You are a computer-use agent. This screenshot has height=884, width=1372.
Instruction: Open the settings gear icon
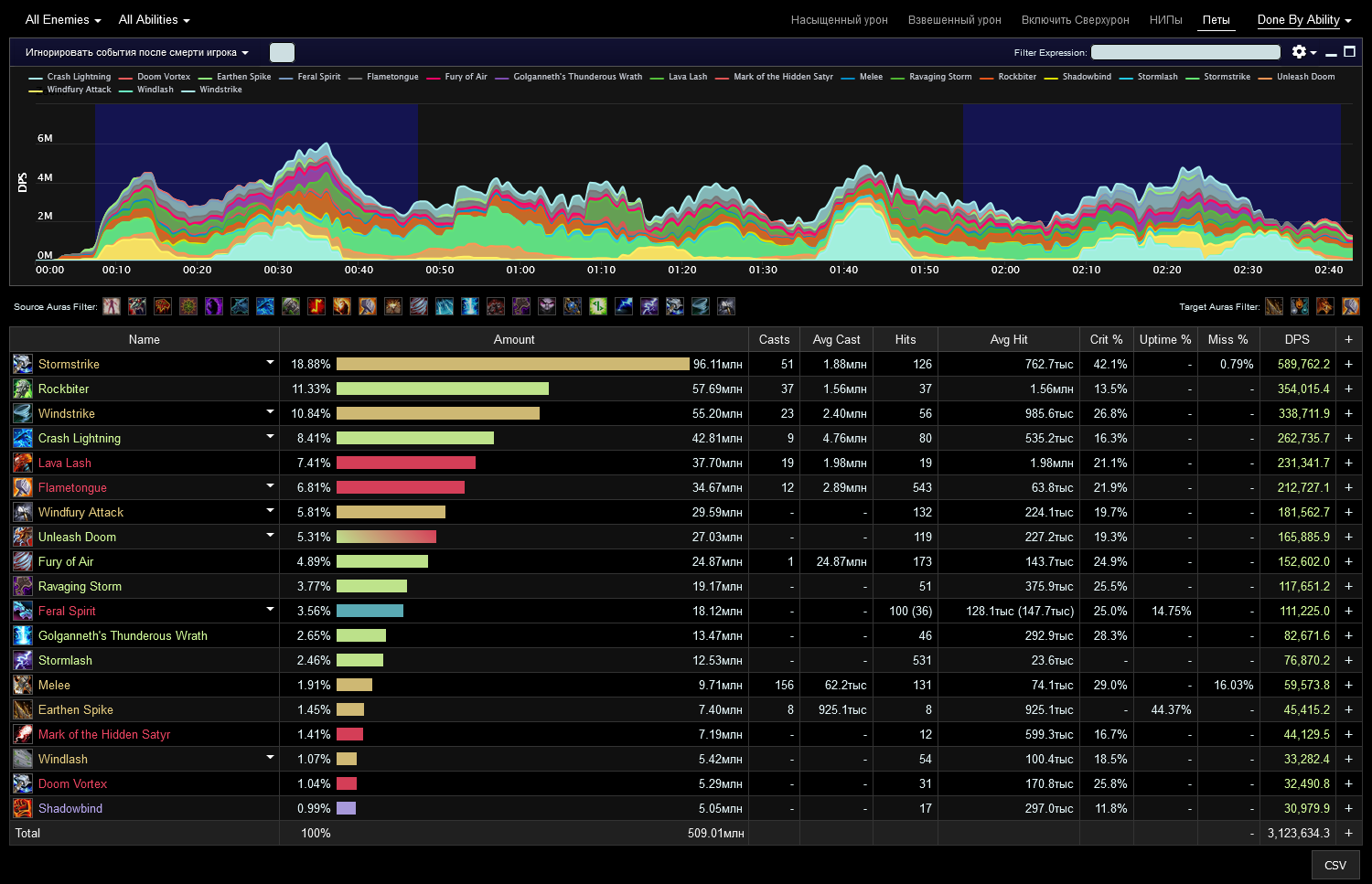[x=1299, y=52]
